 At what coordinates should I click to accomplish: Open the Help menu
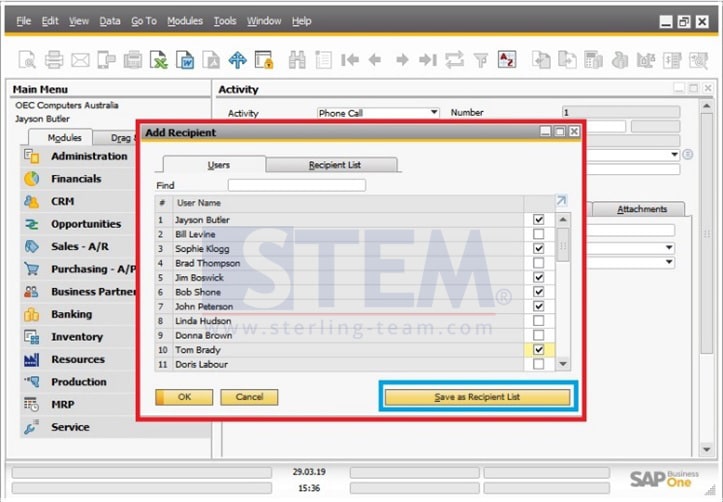click(x=302, y=21)
